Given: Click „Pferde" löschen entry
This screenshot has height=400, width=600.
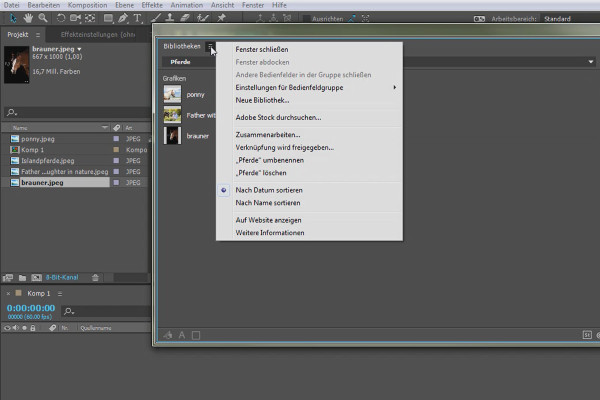Looking at the screenshot, I should (x=261, y=173).
